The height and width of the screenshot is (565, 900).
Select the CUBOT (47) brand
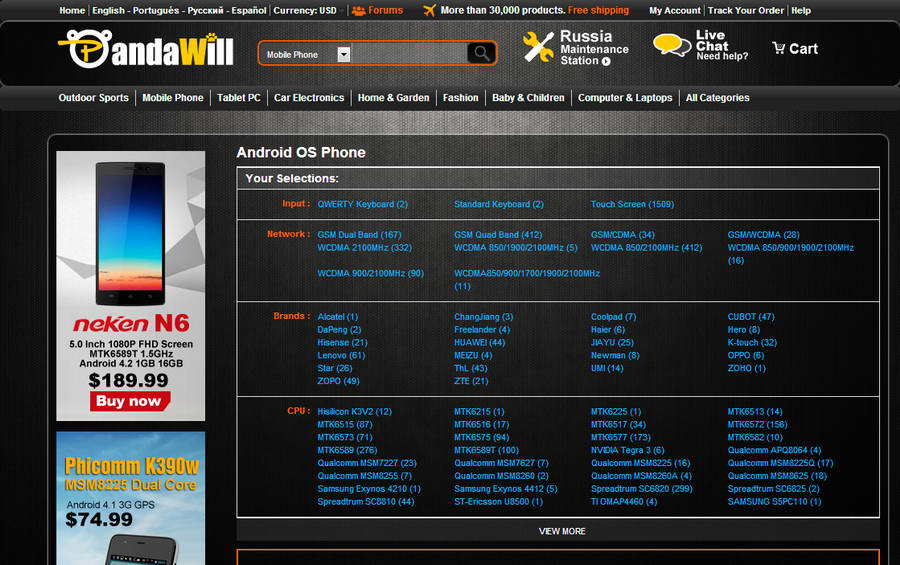(751, 316)
